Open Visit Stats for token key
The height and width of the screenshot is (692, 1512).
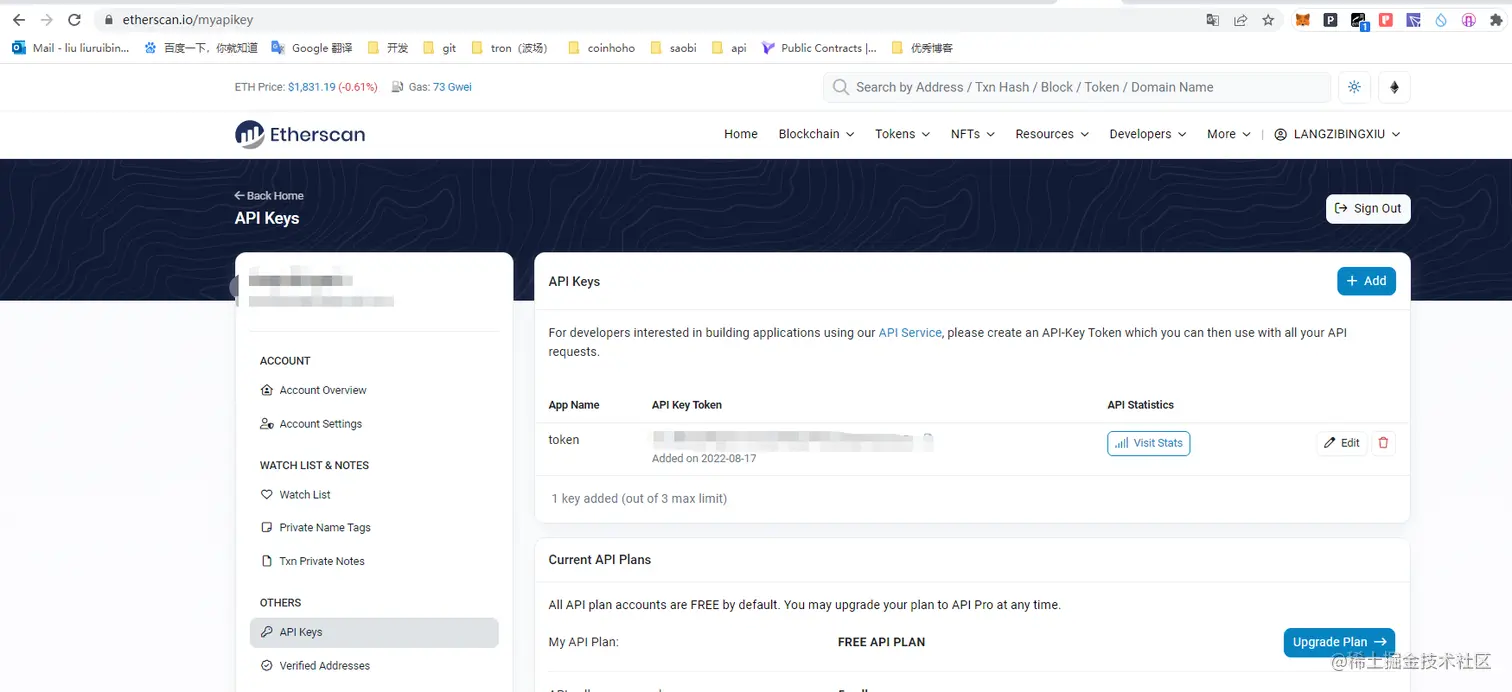click(1148, 443)
